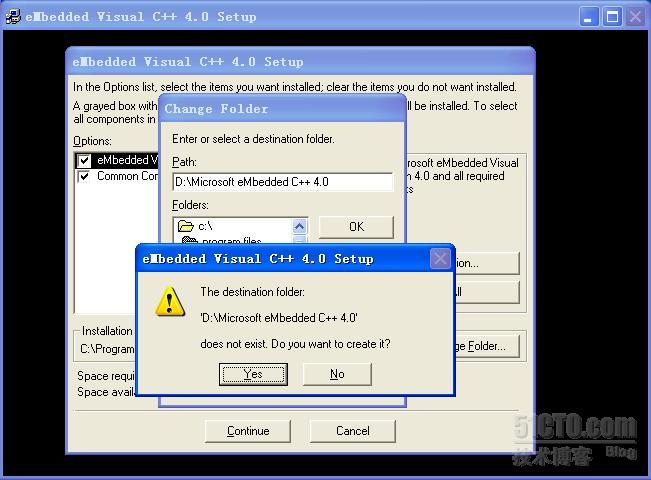The height and width of the screenshot is (480, 651).
Task: Click Yes to create the destination folder
Action: pyautogui.click(x=253, y=374)
